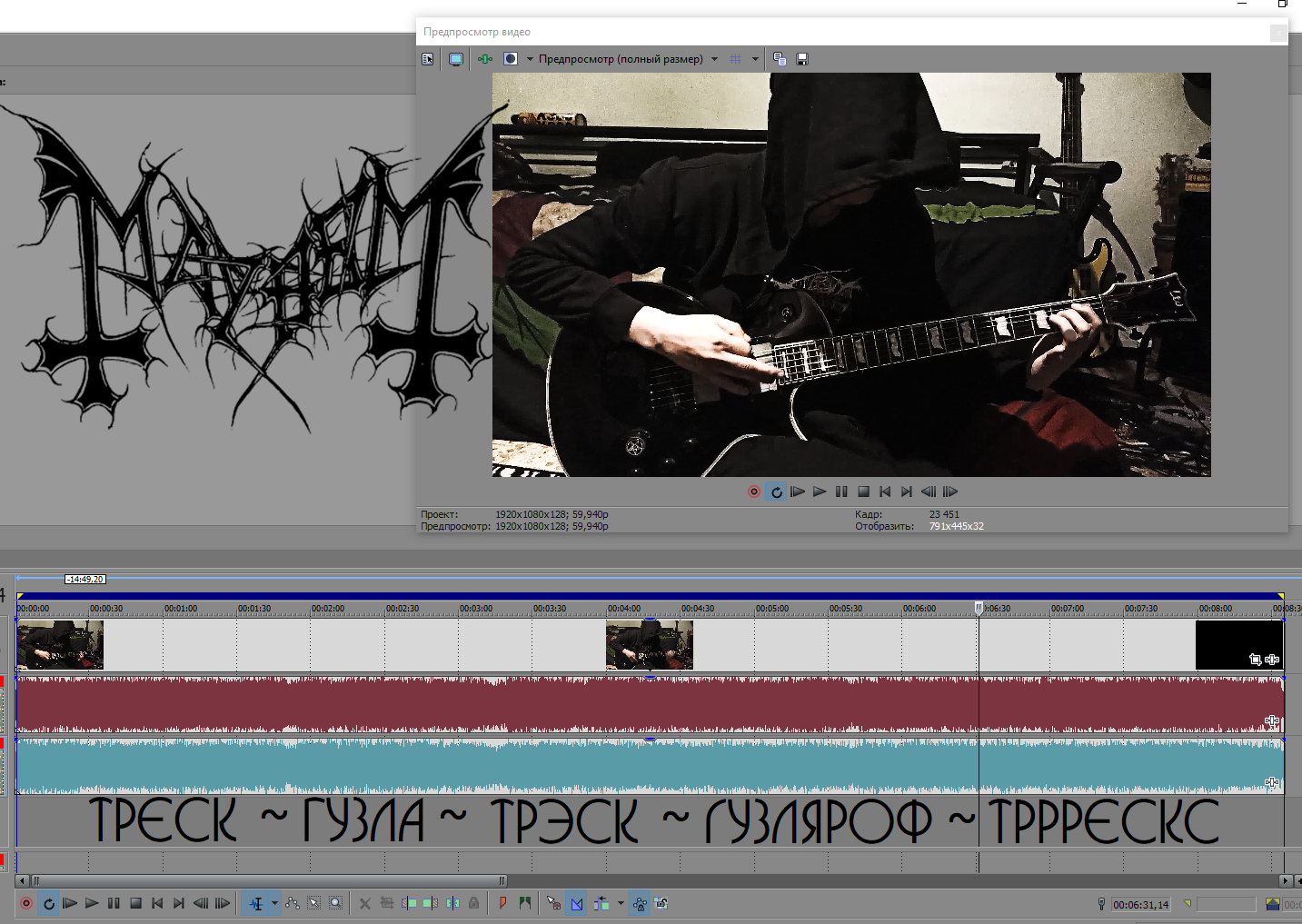Click the left arrow of timeline scrollbar

(x=23, y=880)
